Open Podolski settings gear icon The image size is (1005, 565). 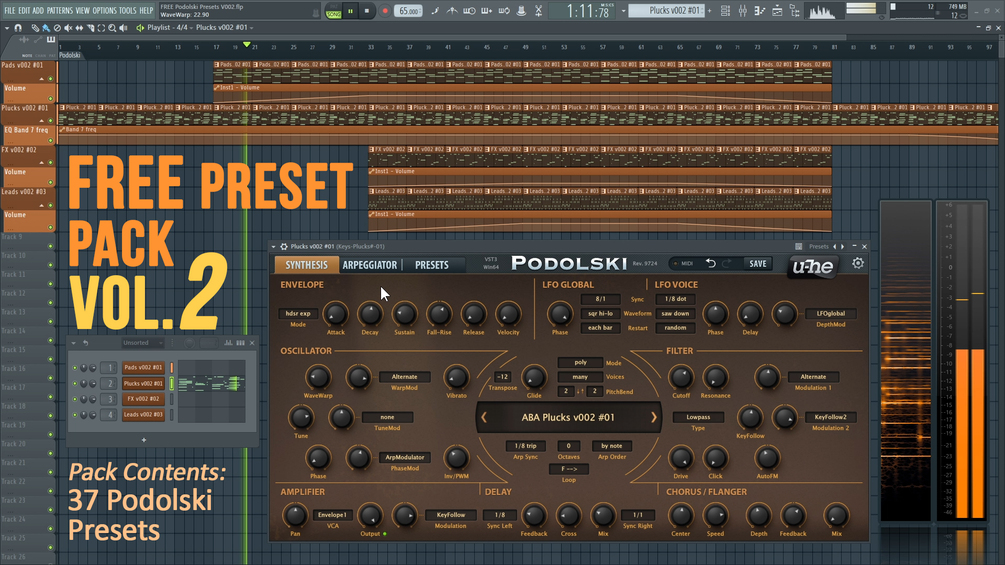click(858, 263)
